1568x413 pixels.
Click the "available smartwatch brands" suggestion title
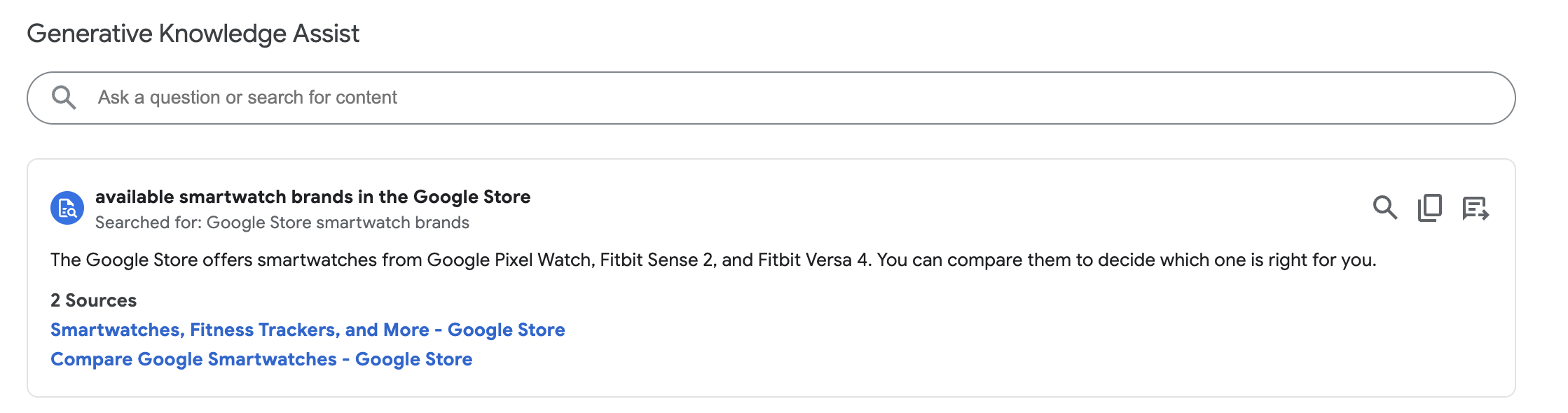coord(312,197)
